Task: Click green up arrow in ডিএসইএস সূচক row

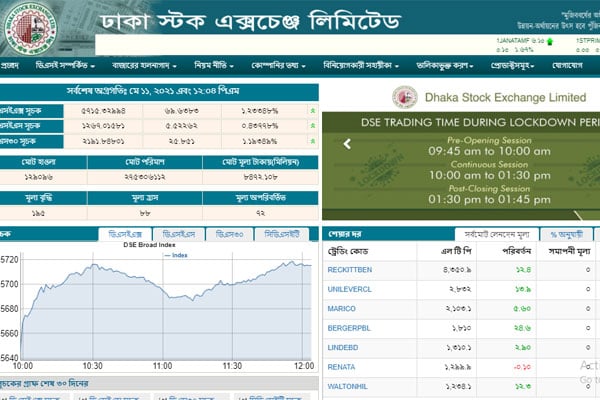Action: click(313, 126)
